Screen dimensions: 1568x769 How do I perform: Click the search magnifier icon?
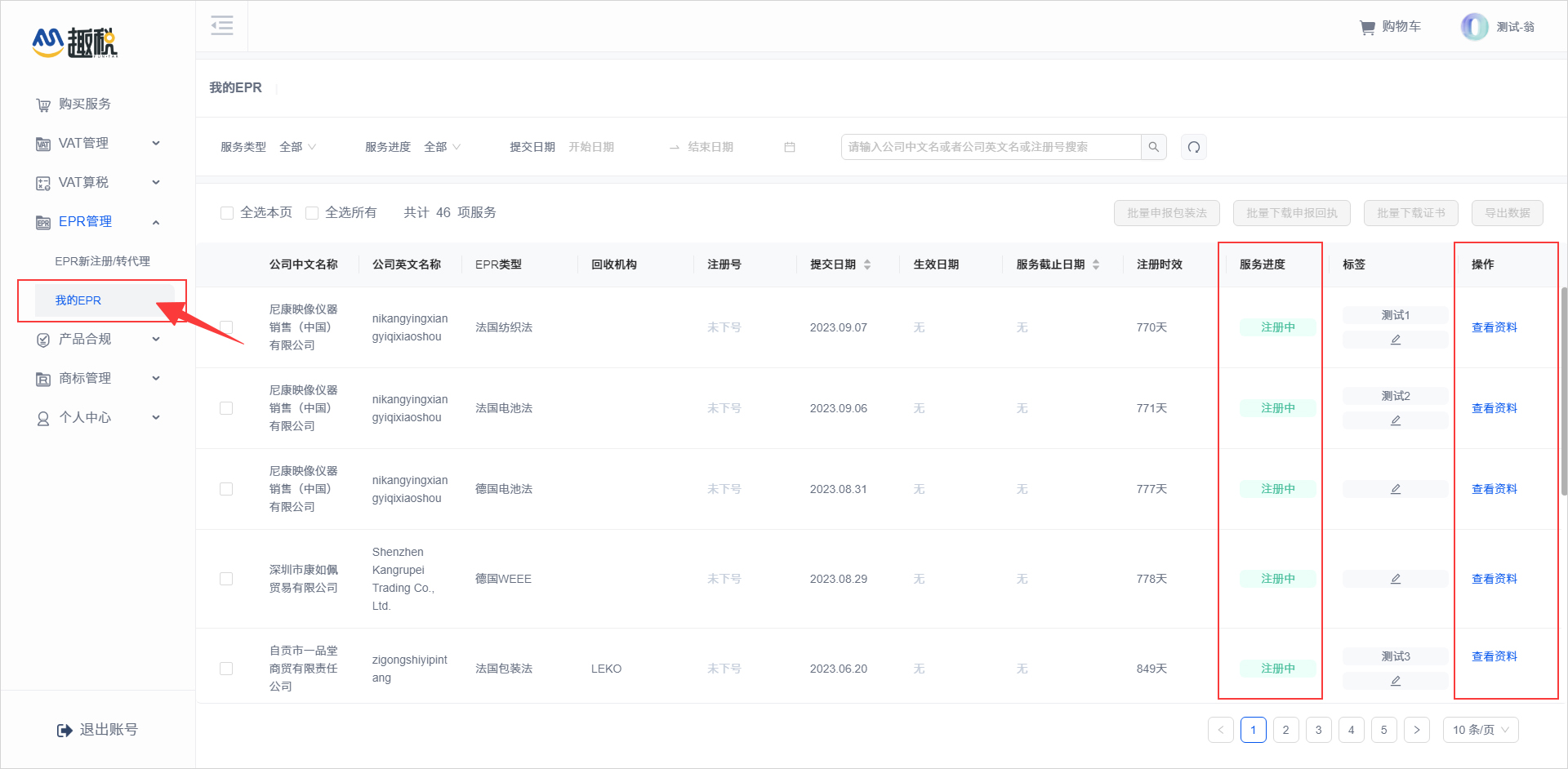[1153, 147]
